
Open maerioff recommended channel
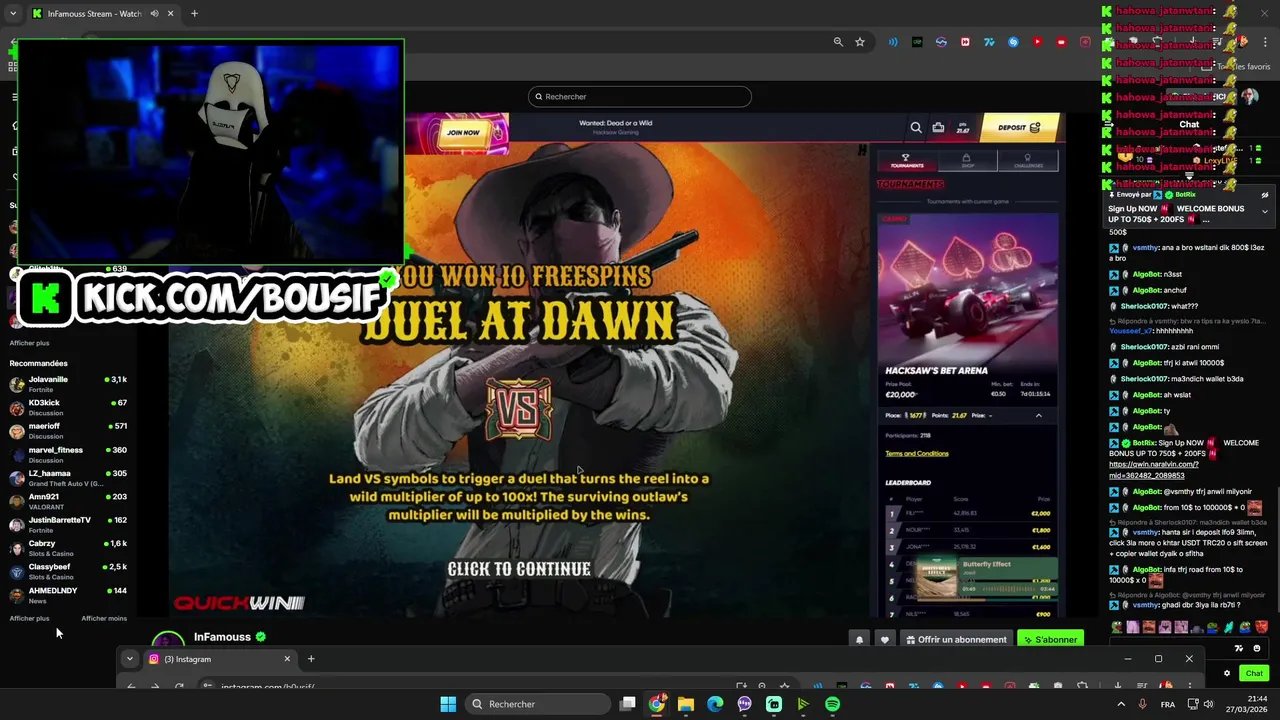(68, 431)
